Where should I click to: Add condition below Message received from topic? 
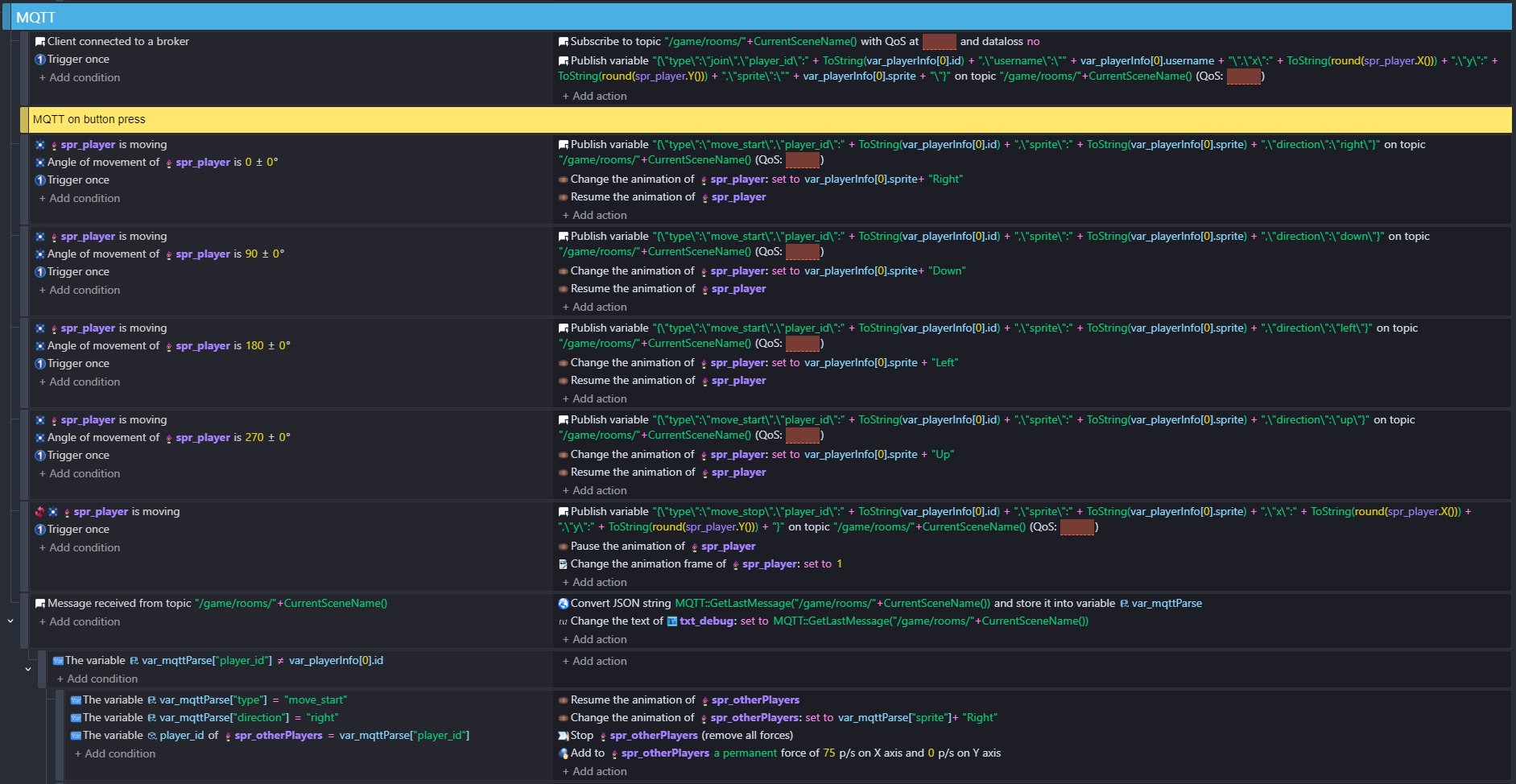80,622
